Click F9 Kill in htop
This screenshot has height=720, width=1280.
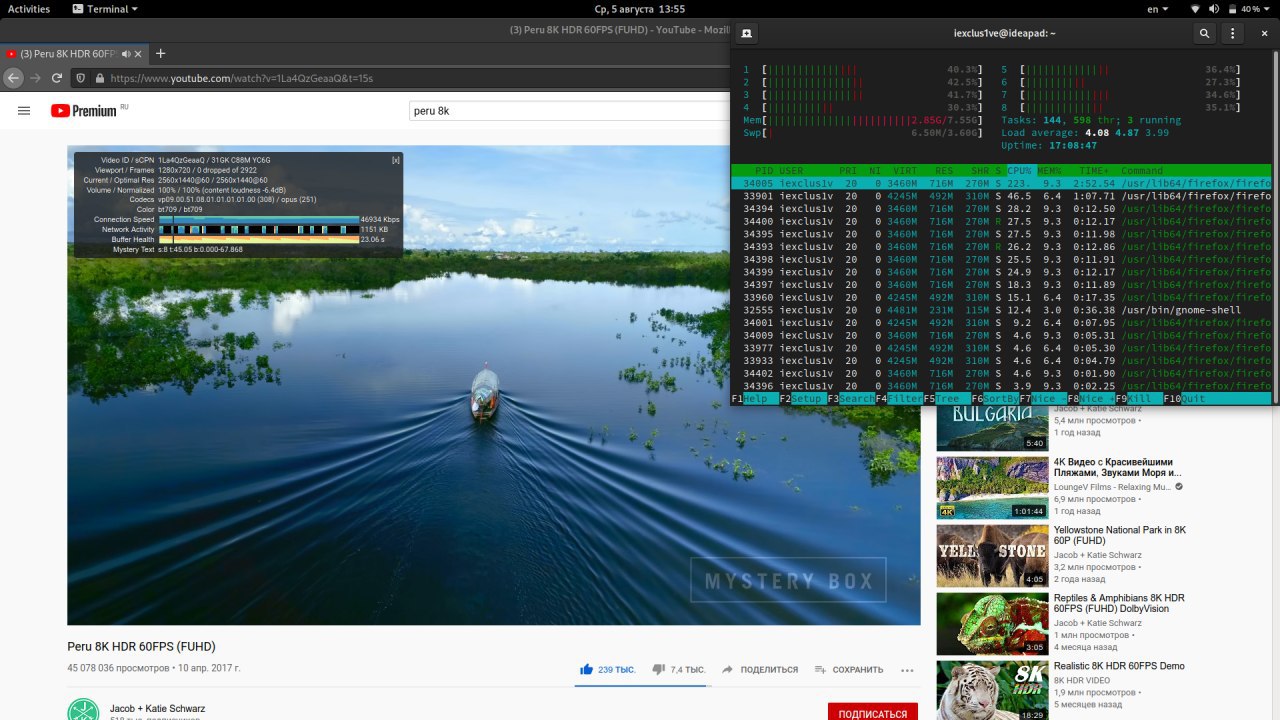coord(1139,398)
